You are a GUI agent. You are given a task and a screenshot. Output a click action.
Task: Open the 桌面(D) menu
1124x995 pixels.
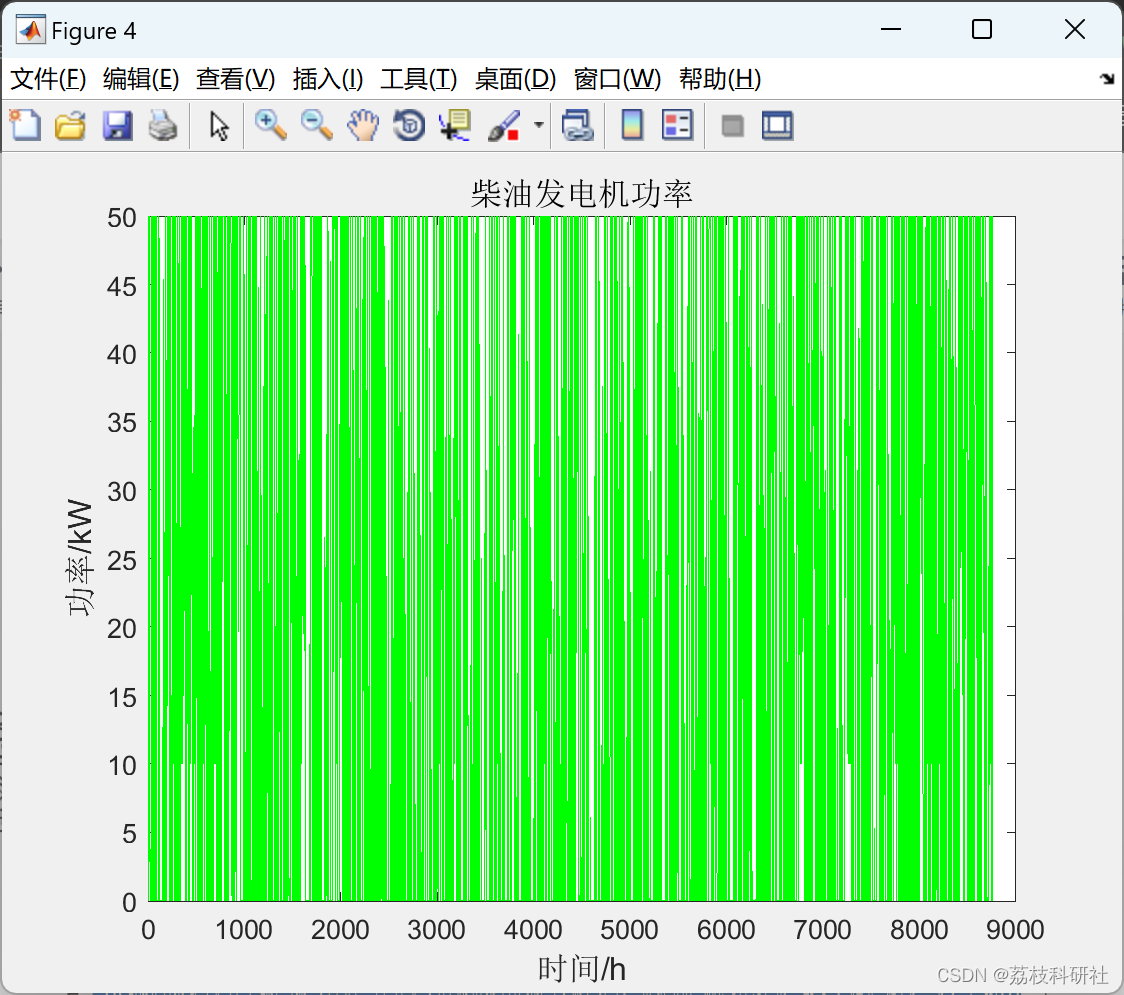click(x=515, y=79)
